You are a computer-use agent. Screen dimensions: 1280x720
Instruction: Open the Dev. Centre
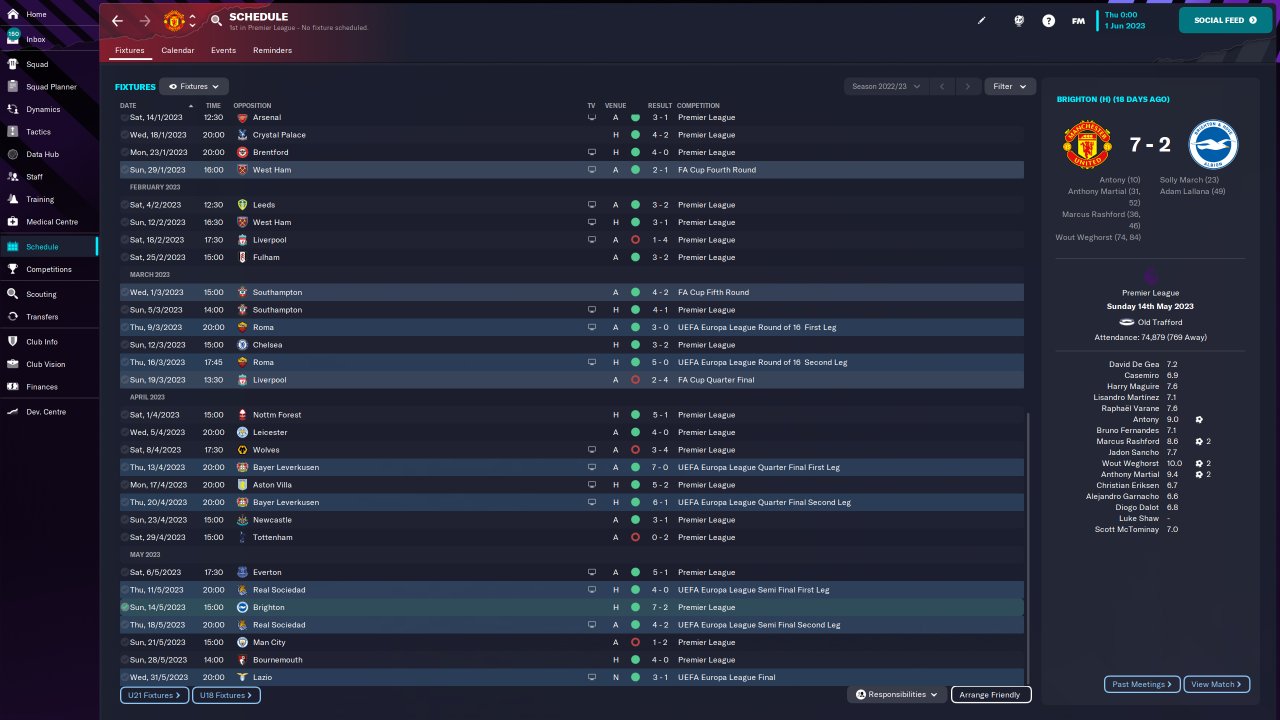coord(49,411)
